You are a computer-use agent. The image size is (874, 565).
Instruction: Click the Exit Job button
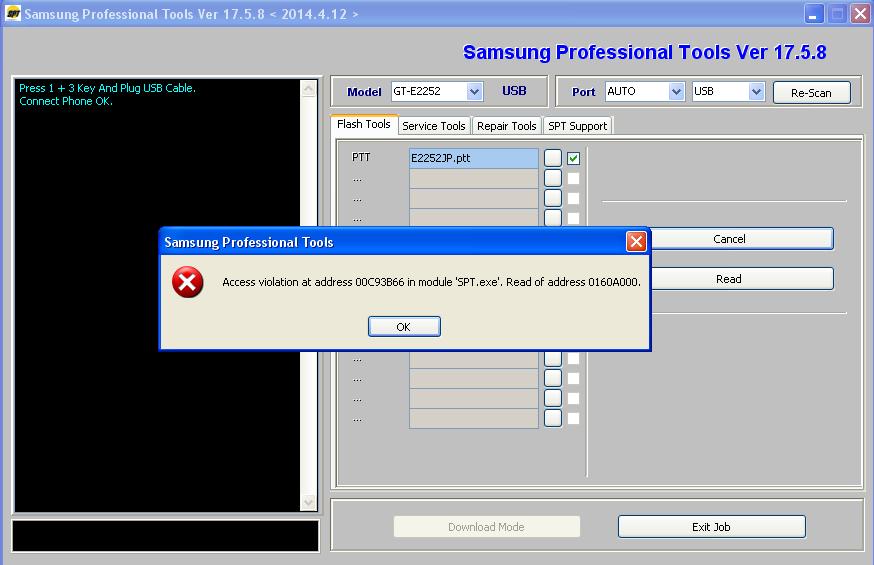pyautogui.click(x=712, y=527)
